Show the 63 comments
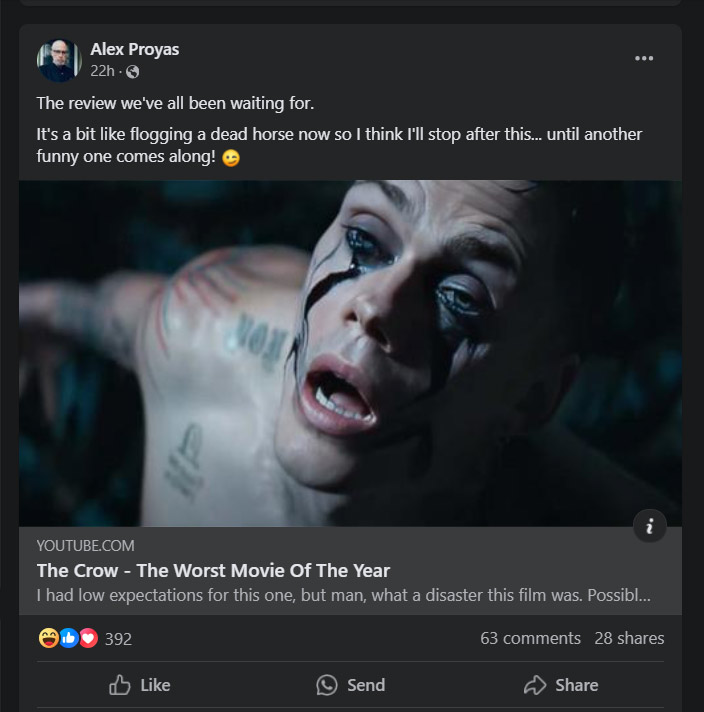Screen dimensions: 704x712 pos(530,638)
